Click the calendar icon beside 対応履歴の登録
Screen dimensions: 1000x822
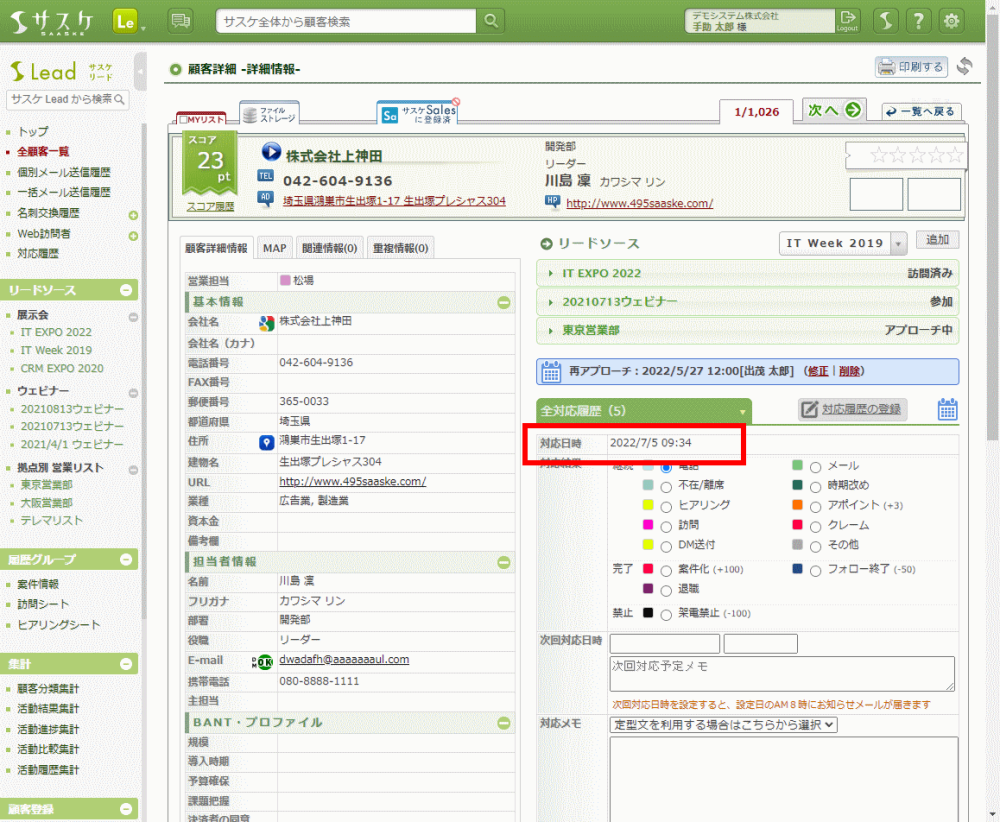948,409
